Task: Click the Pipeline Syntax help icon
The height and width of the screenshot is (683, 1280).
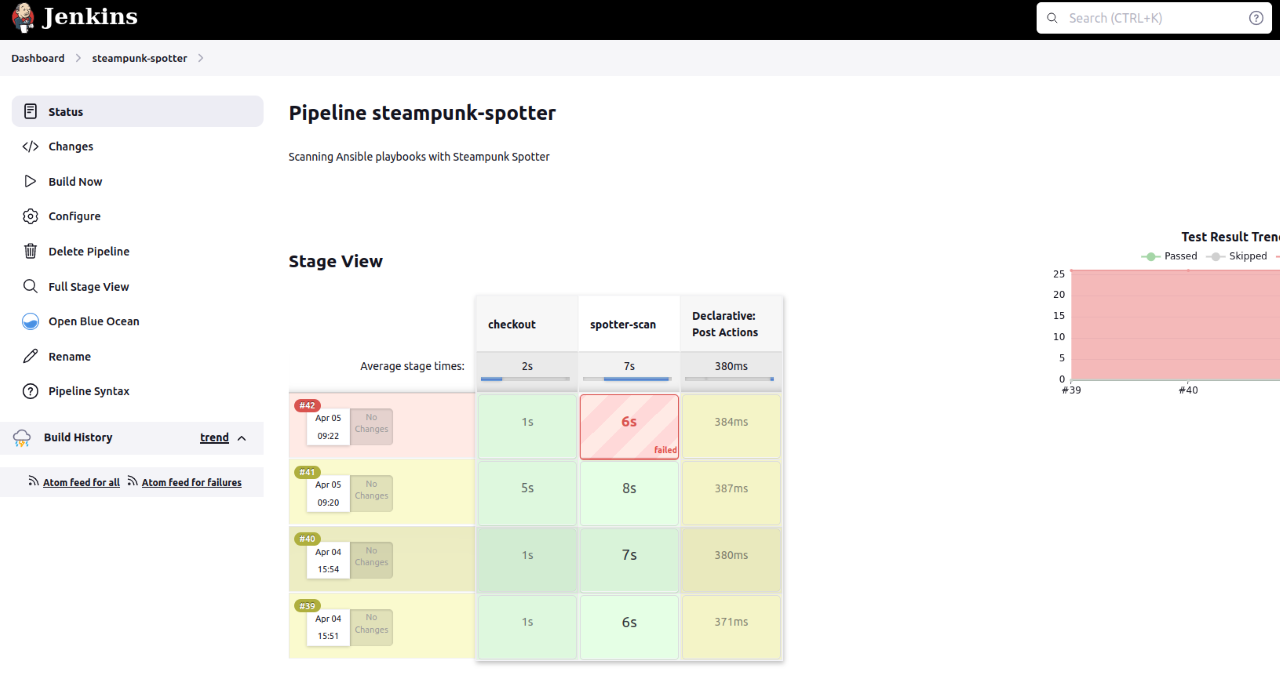Action: pos(30,392)
